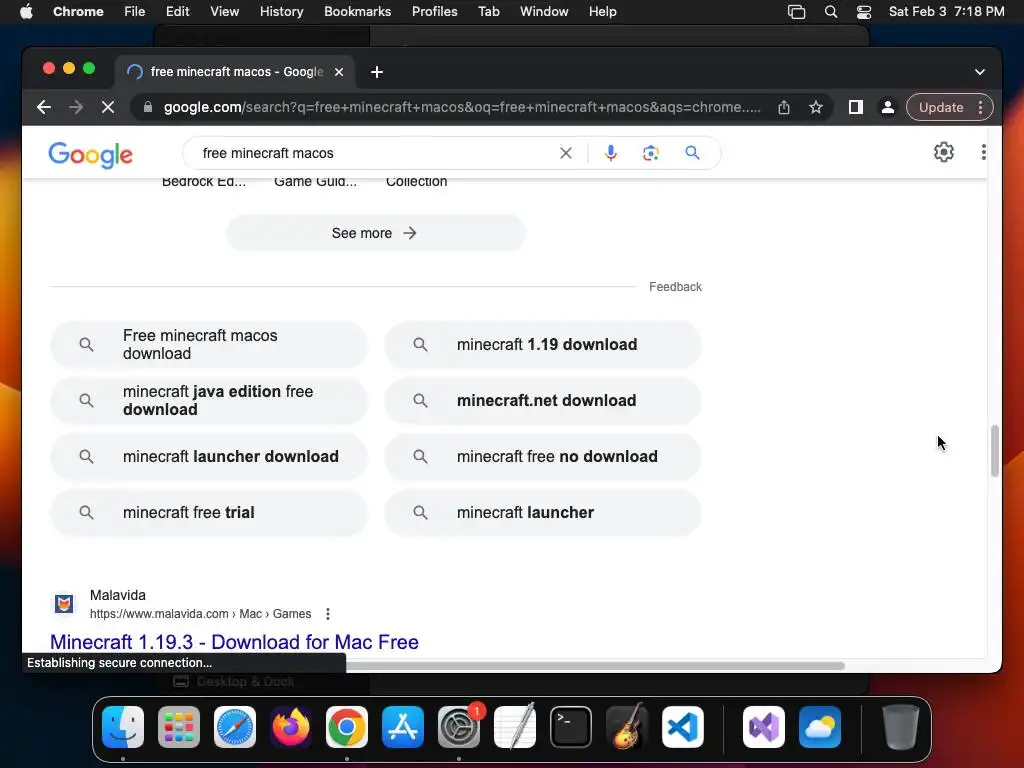Click the address bar URL
1024x768 pixels.
tap(462, 107)
